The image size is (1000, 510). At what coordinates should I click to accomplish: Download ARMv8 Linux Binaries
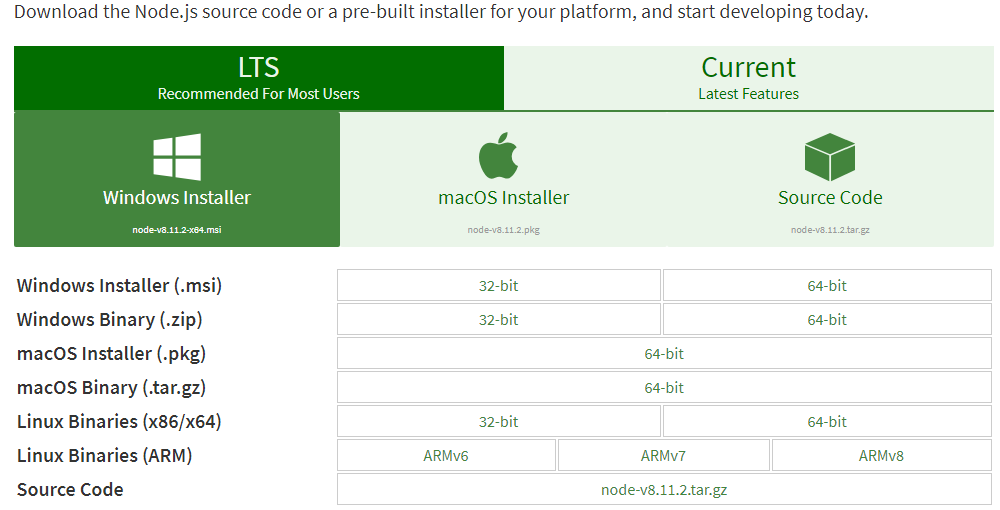[x=882, y=455]
